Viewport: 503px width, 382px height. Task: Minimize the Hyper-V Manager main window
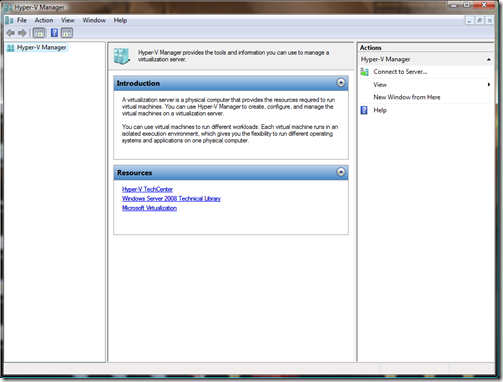(453, 5)
